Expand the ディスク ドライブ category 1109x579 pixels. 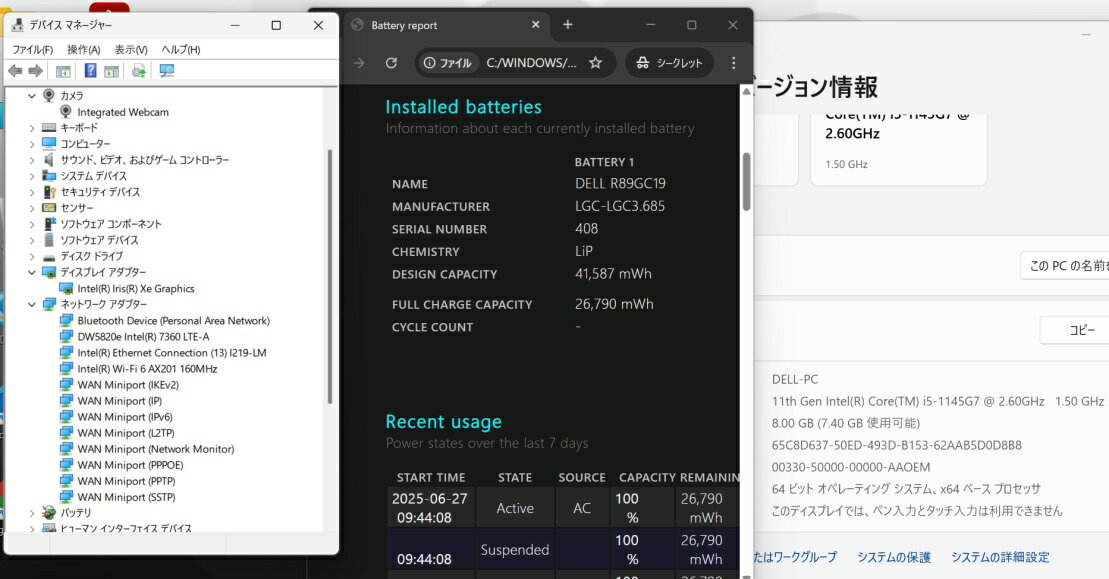point(32,256)
